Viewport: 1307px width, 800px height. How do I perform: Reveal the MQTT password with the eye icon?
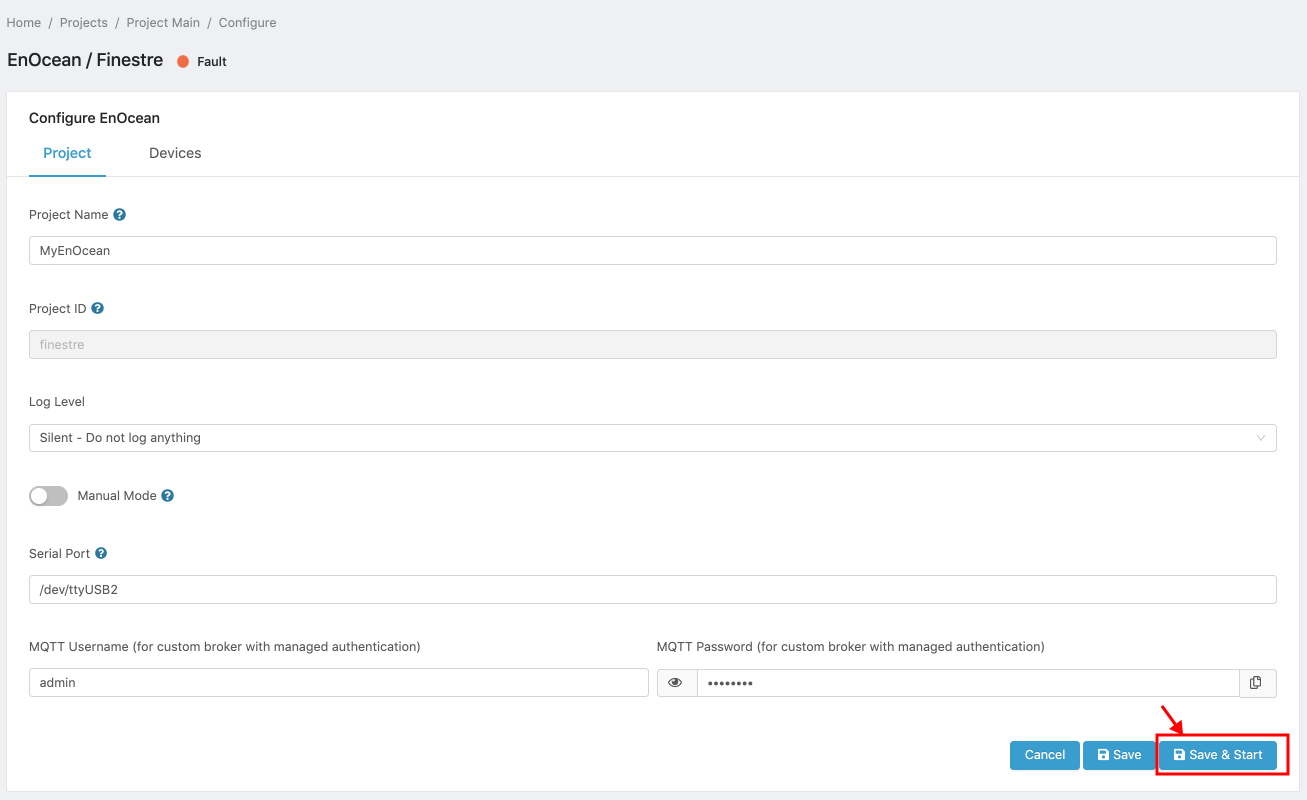click(676, 683)
